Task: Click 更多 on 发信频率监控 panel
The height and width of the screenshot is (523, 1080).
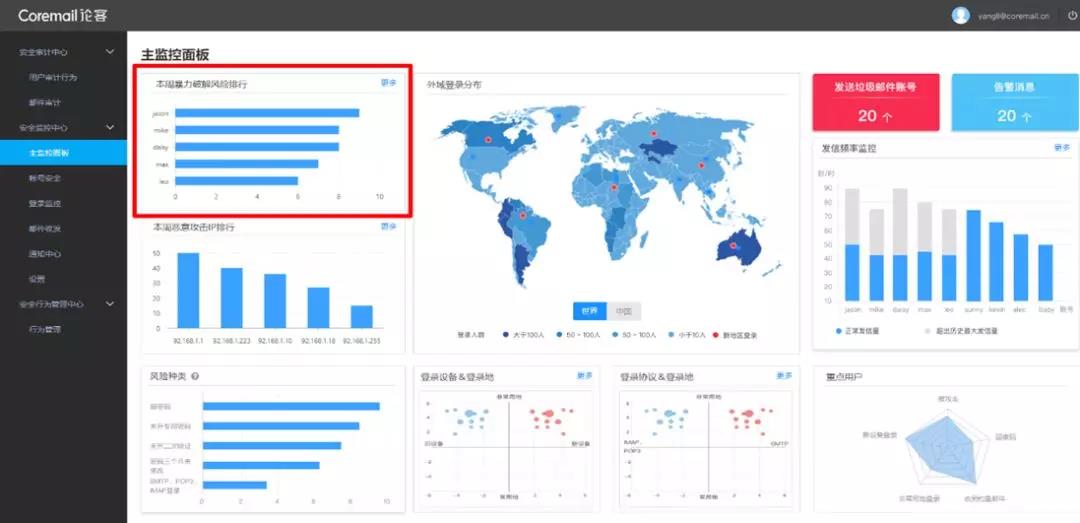Action: tap(1062, 147)
